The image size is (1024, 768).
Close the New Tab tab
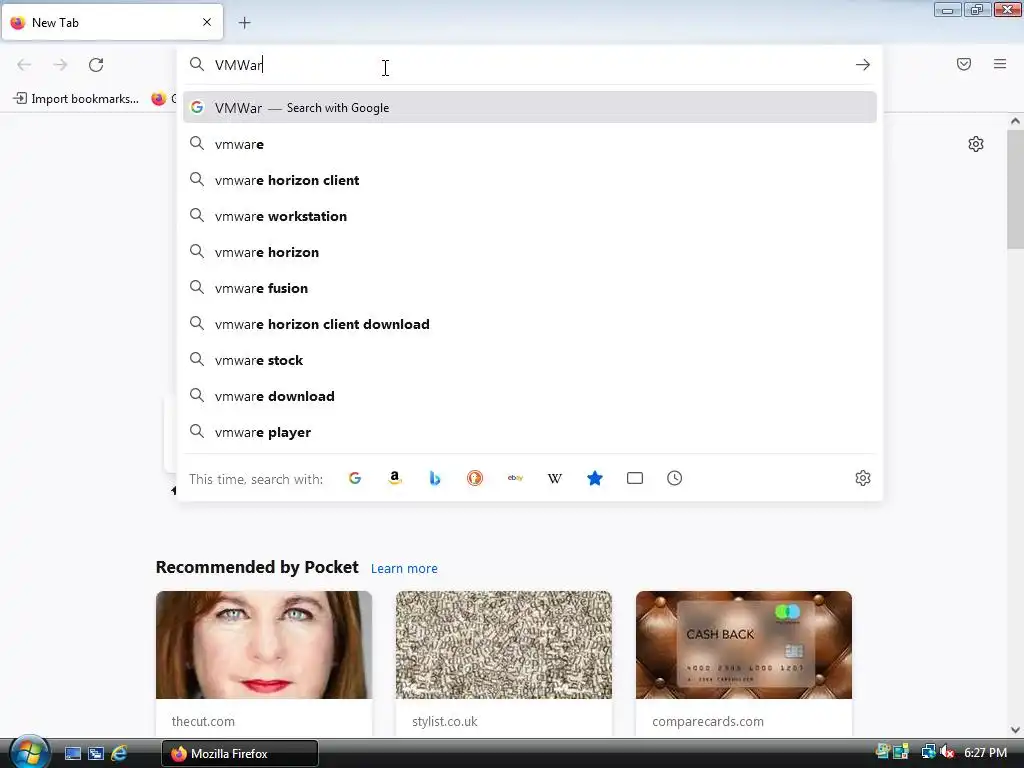(x=207, y=22)
